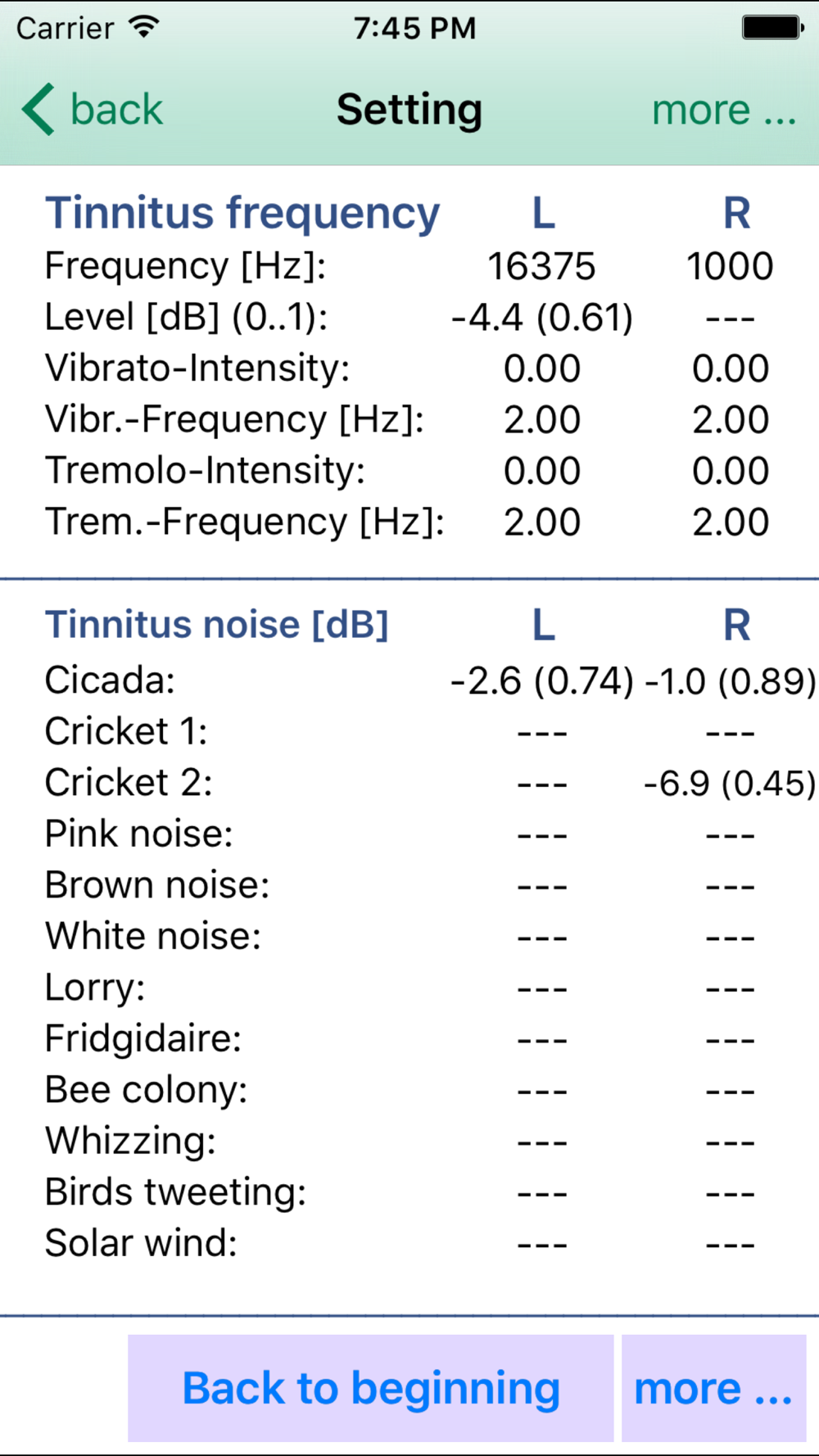Tap the 'Tinnitus noise [dB]' section heading
Image resolution: width=819 pixels, height=1456 pixels.
(216, 625)
